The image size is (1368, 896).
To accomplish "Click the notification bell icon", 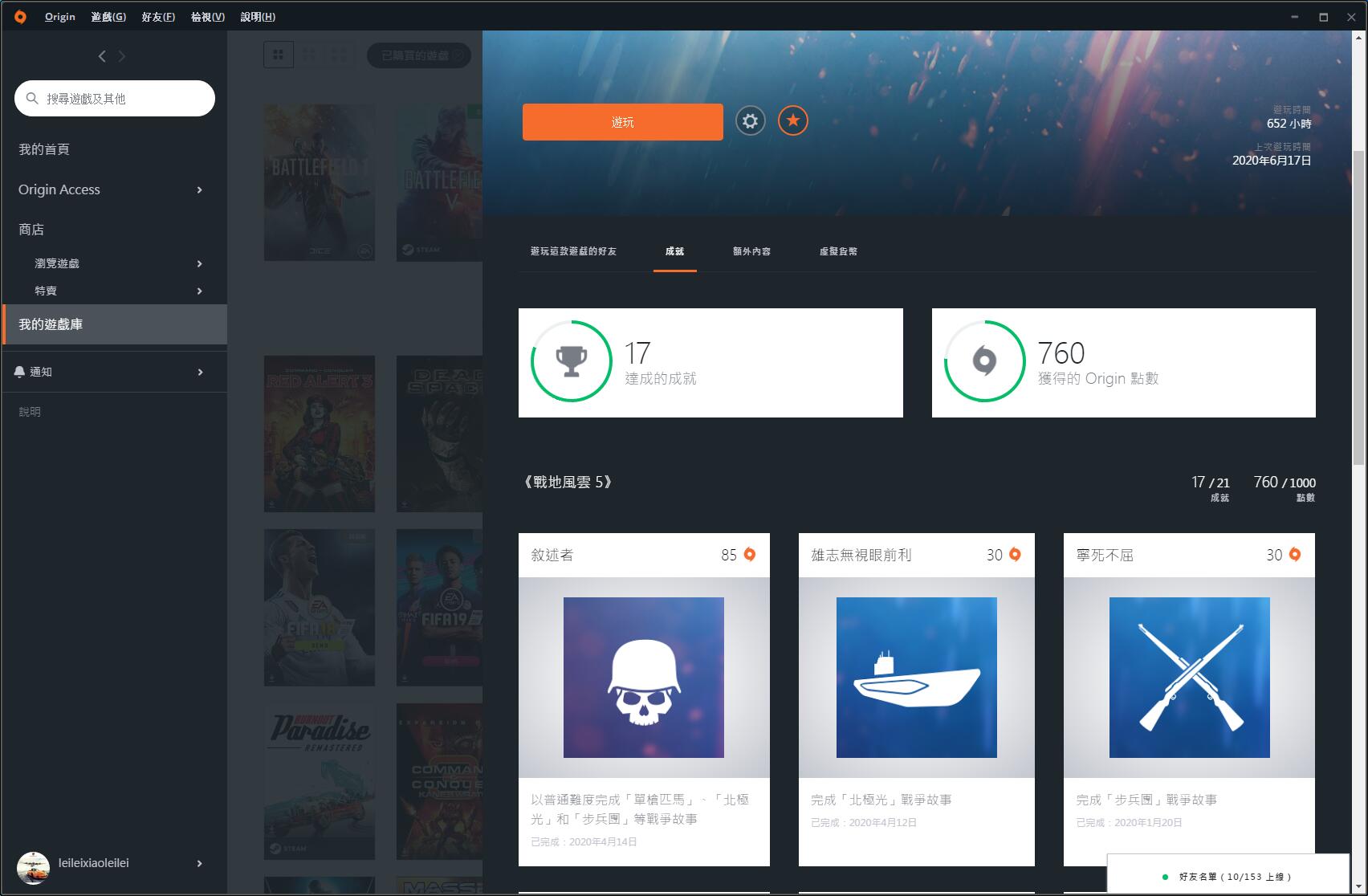I will tap(19, 372).
